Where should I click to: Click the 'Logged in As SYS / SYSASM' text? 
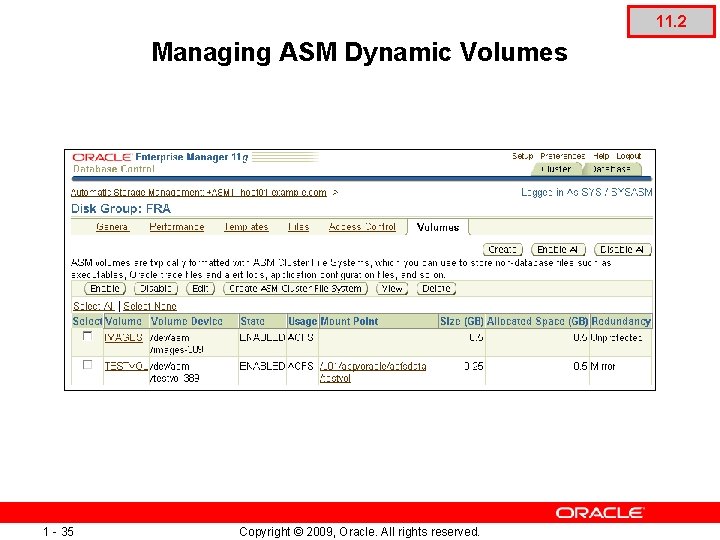pyautogui.click(x=586, y=192)
